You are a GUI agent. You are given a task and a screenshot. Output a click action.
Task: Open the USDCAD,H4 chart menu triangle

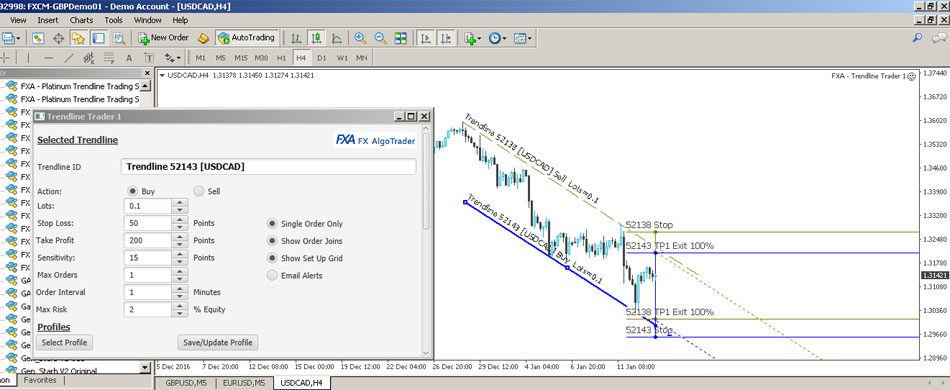[162, 76]
